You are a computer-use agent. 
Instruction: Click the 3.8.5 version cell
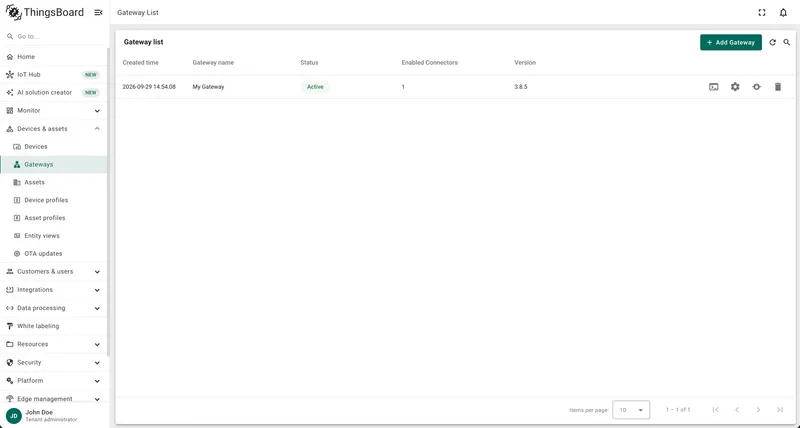point(521,87)
